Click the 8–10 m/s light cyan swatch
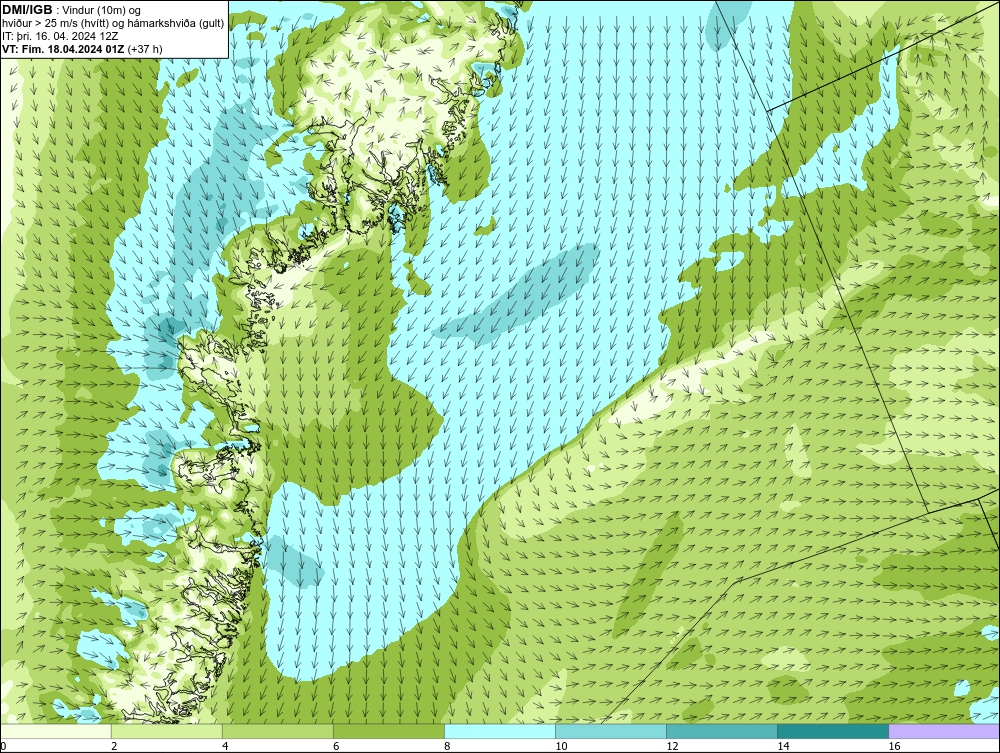1000x753 pixels. click(x=500, y=731)
